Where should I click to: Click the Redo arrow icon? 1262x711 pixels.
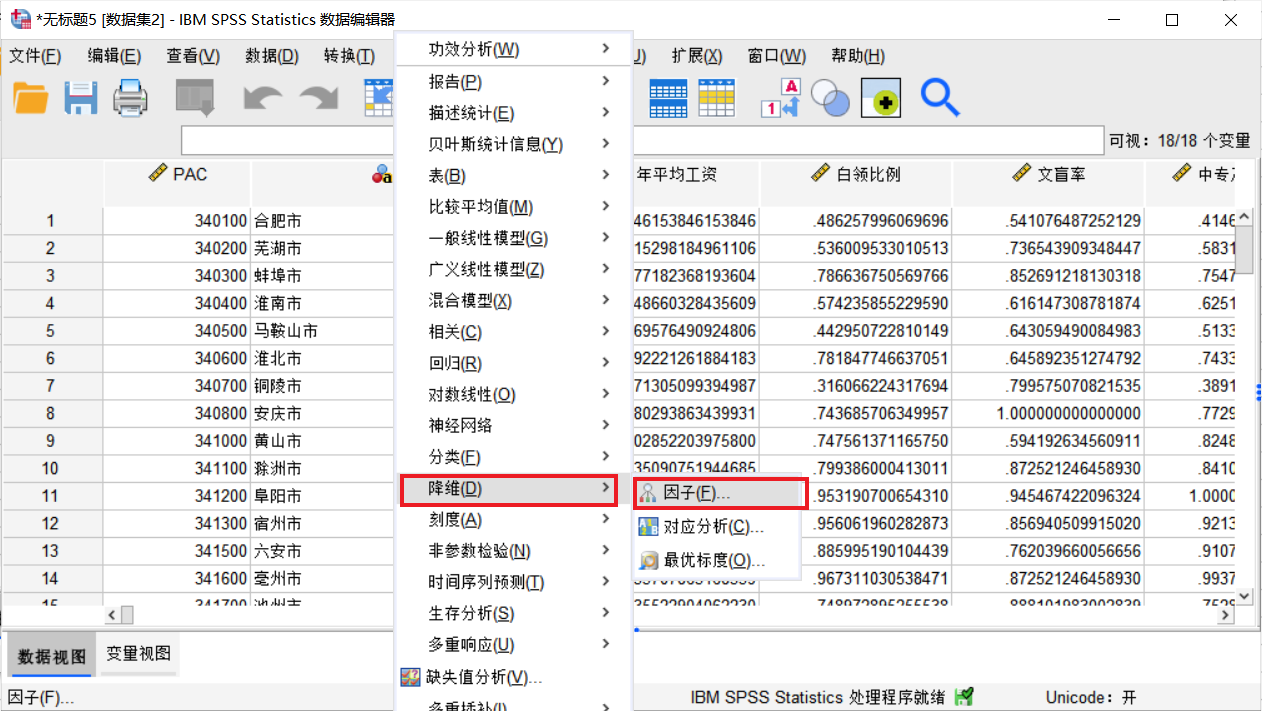tap(319, 98)
